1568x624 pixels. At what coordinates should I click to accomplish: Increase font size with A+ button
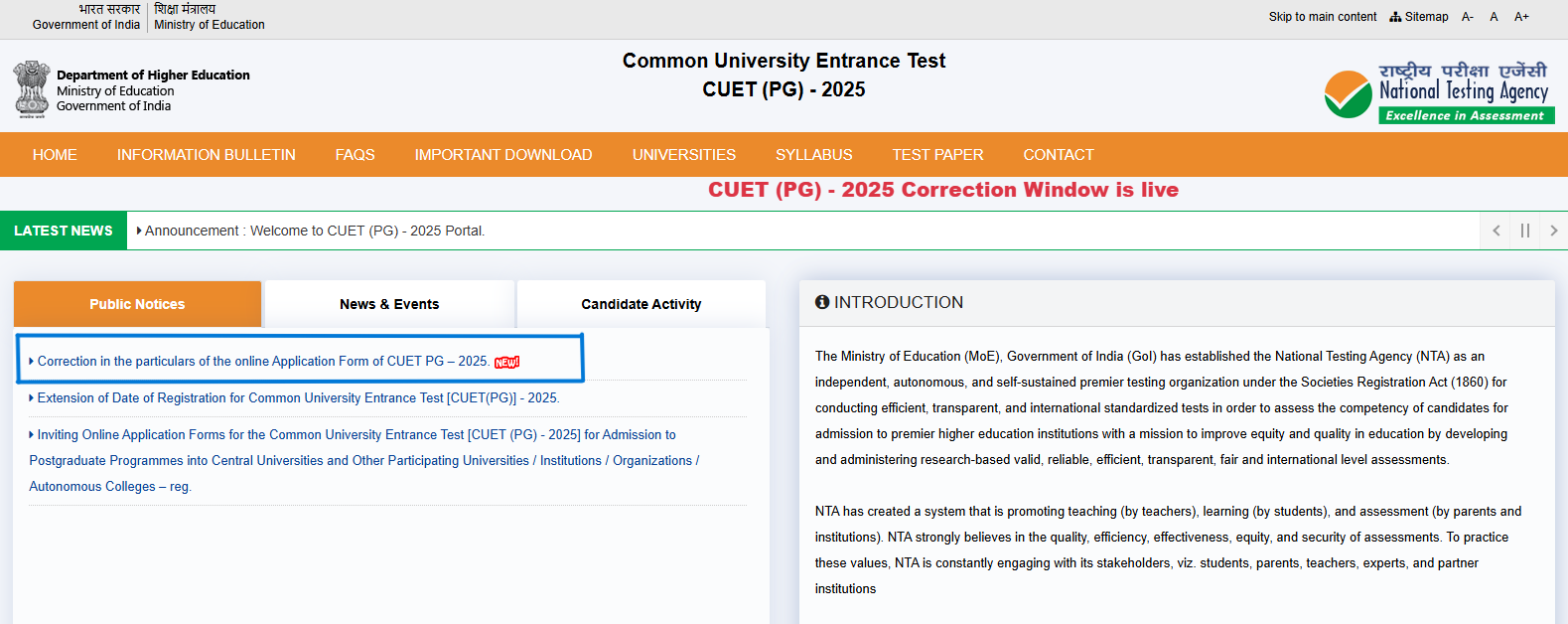[1520, 17]
